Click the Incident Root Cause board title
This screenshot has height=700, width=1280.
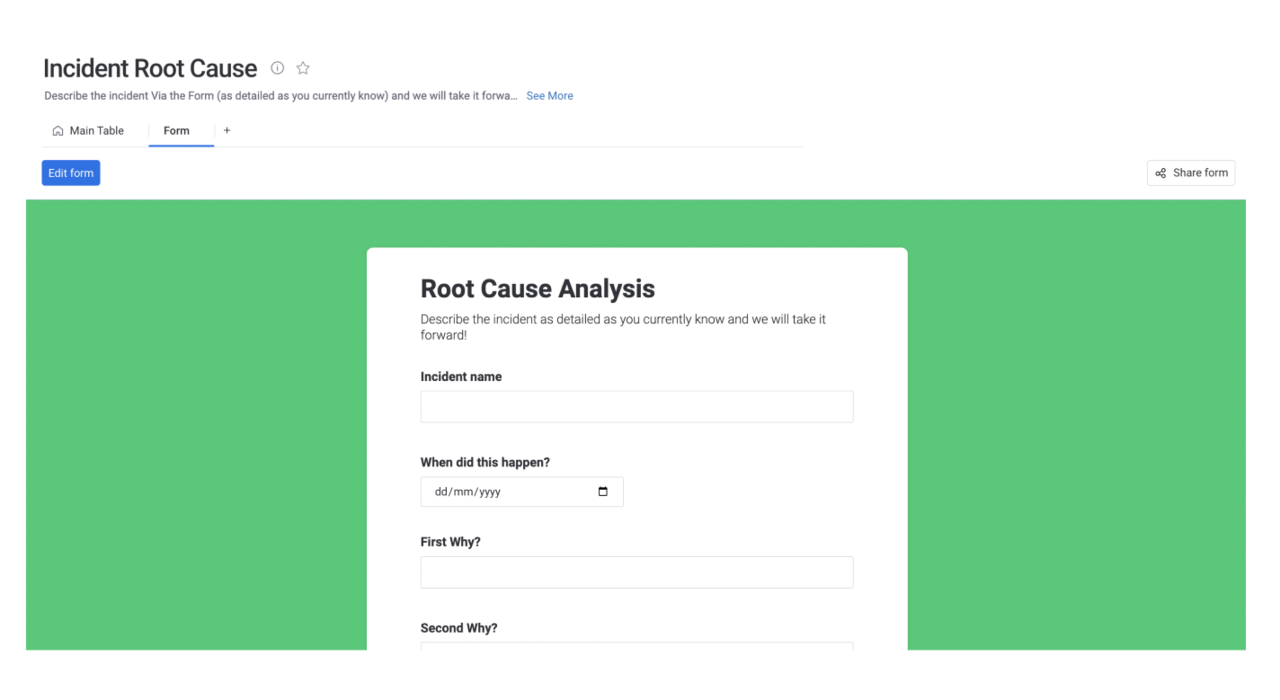(x=150, y=68)
